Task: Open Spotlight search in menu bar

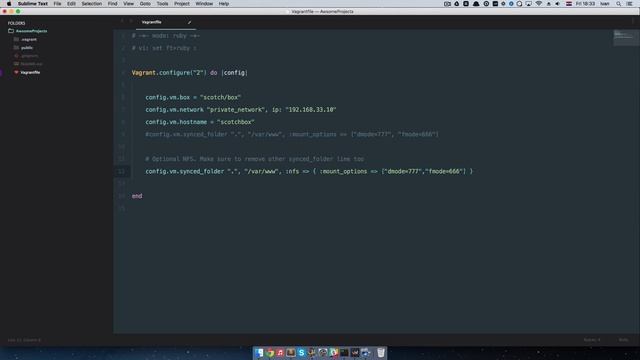Action: pyautogui.click(x=619, y=4)
